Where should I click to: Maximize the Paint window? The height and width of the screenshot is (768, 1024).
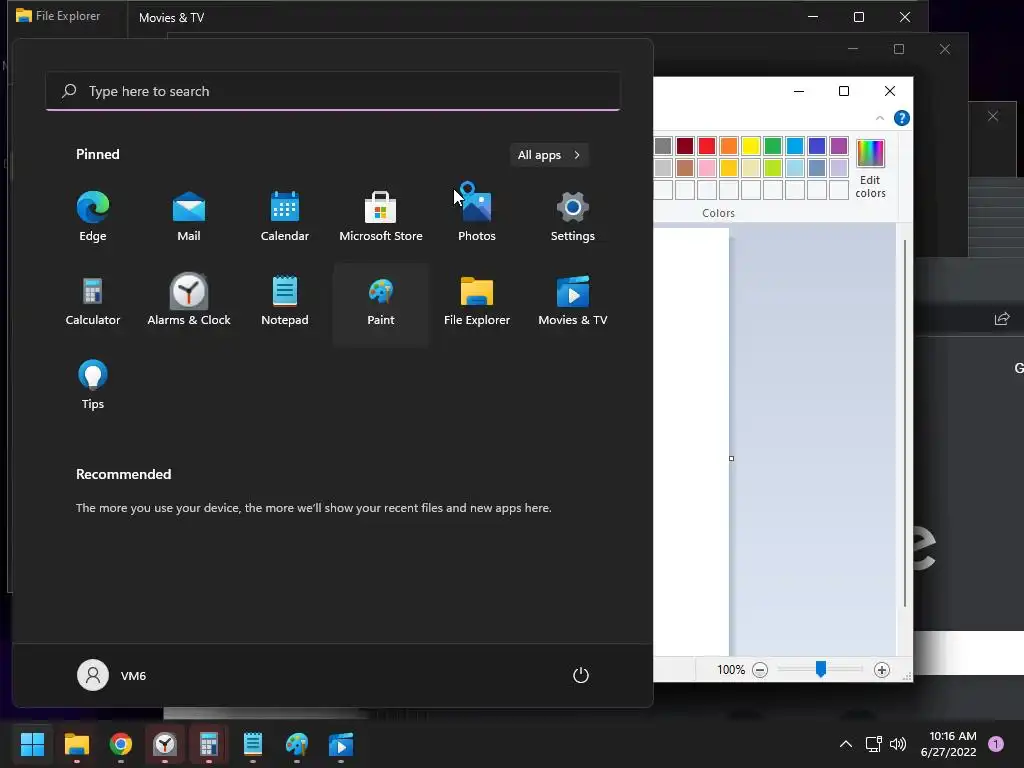(844, 91)
